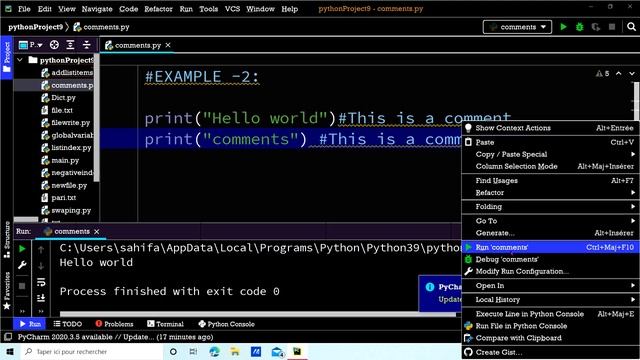Open the TODO tool window button

(x=68, y=324)
